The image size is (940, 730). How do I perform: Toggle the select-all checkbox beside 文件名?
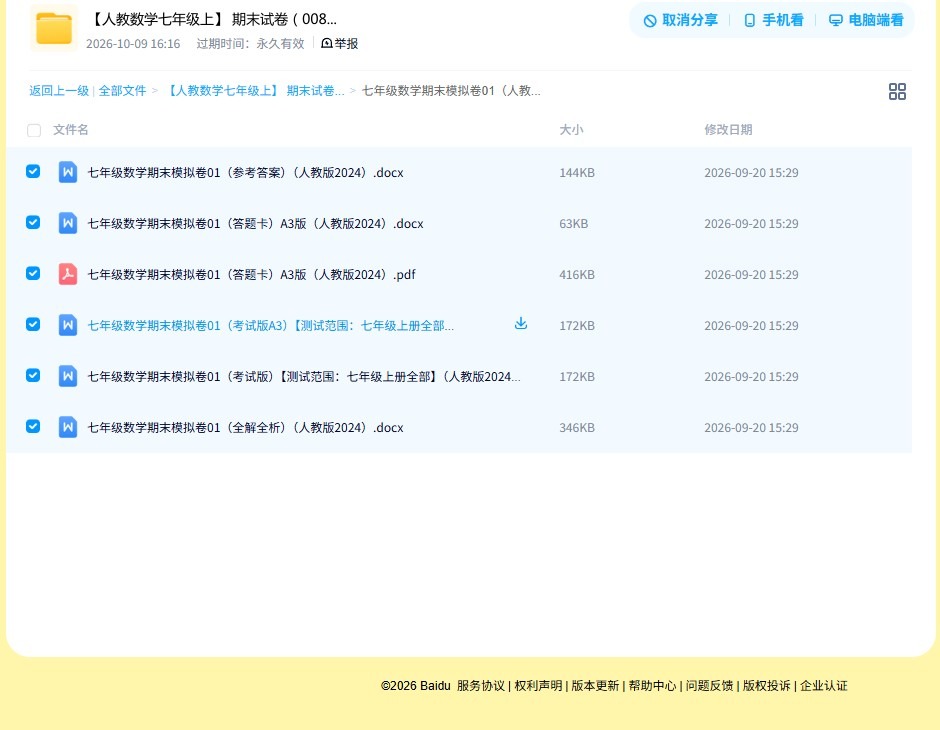34,130
